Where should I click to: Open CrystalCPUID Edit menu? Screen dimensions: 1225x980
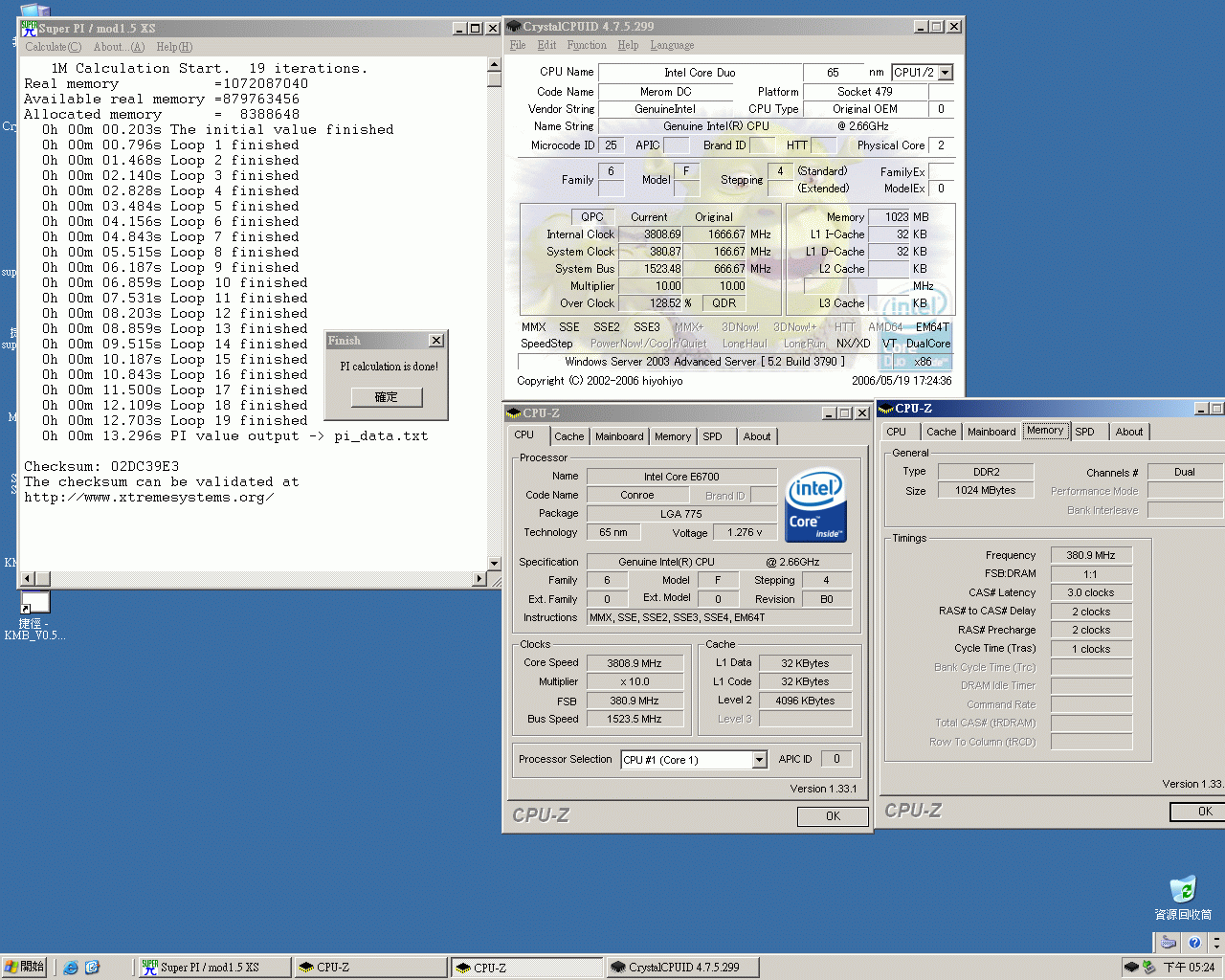pos(546,45)
